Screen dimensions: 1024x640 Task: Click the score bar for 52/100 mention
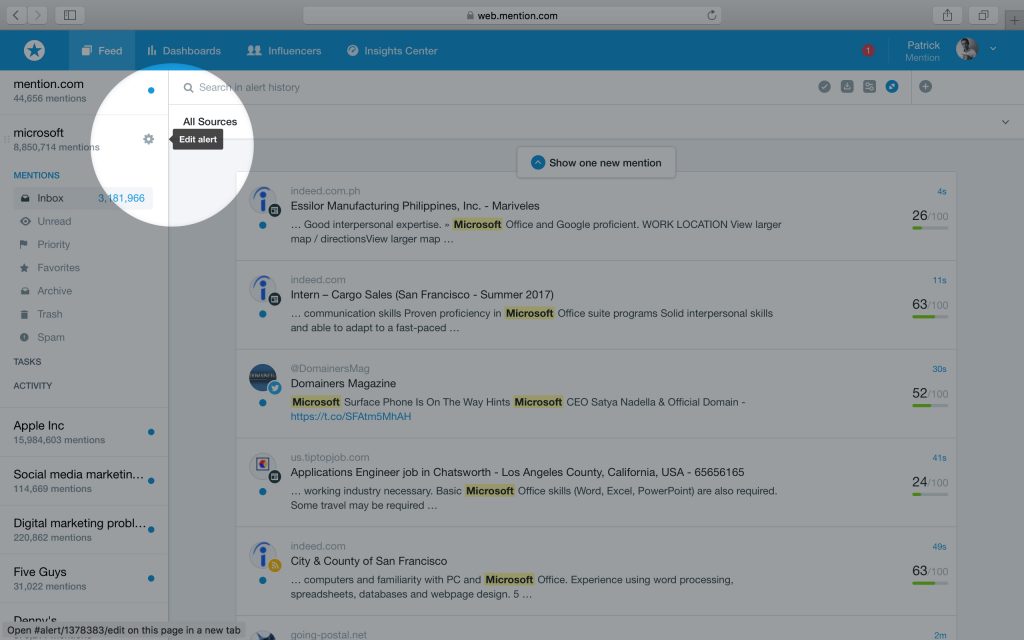click(x=930, y=406)
